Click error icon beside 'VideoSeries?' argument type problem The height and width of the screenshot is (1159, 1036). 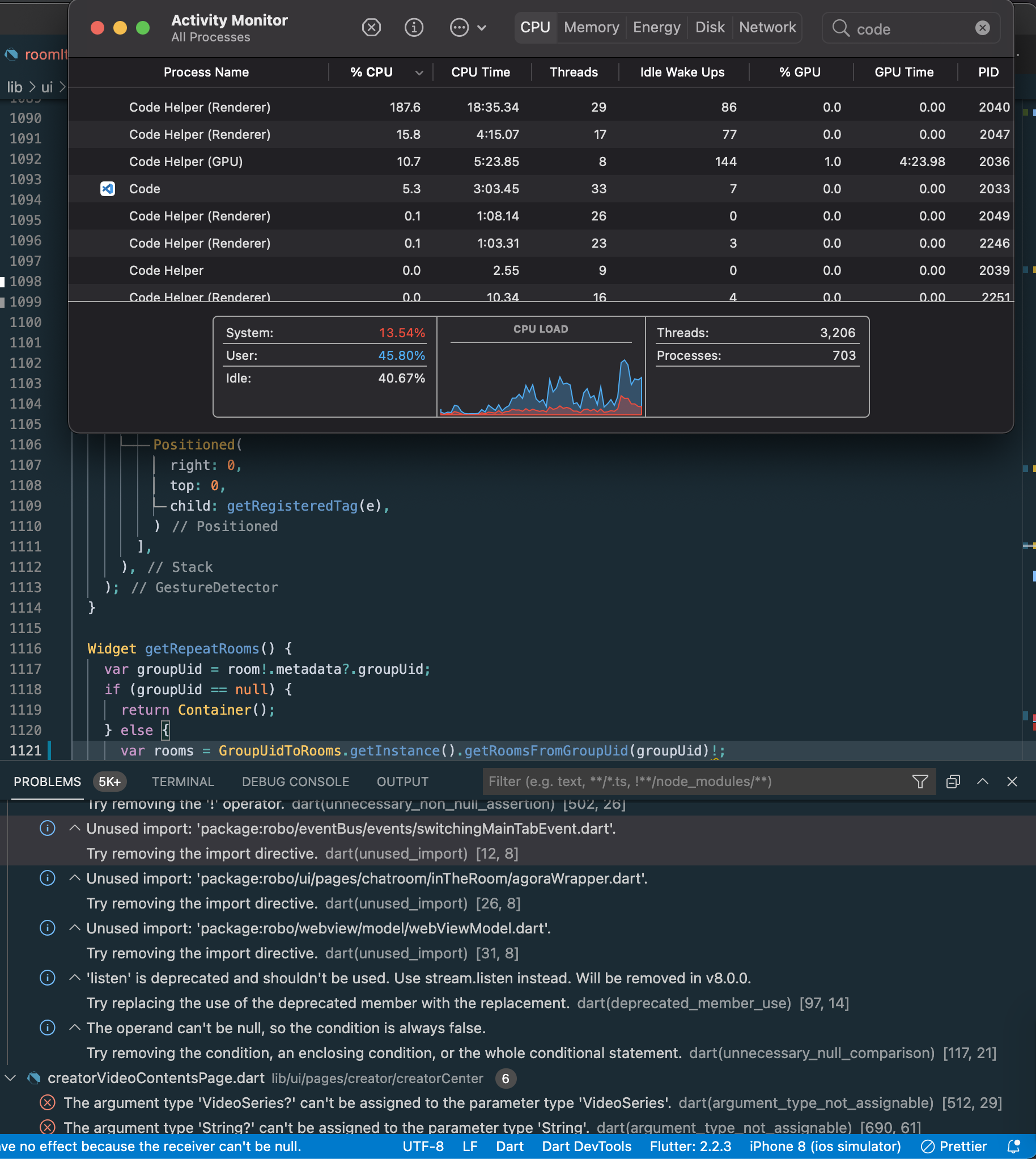[47, 1103]
